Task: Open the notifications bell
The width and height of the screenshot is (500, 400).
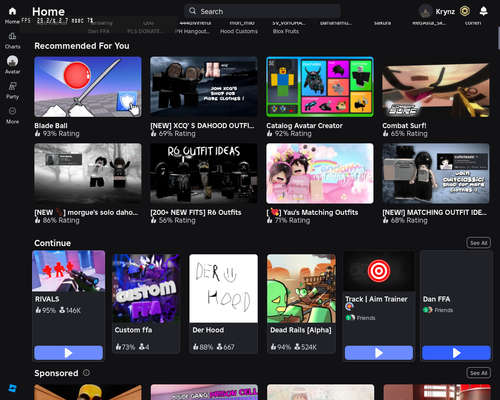Action: coord(483,11)
